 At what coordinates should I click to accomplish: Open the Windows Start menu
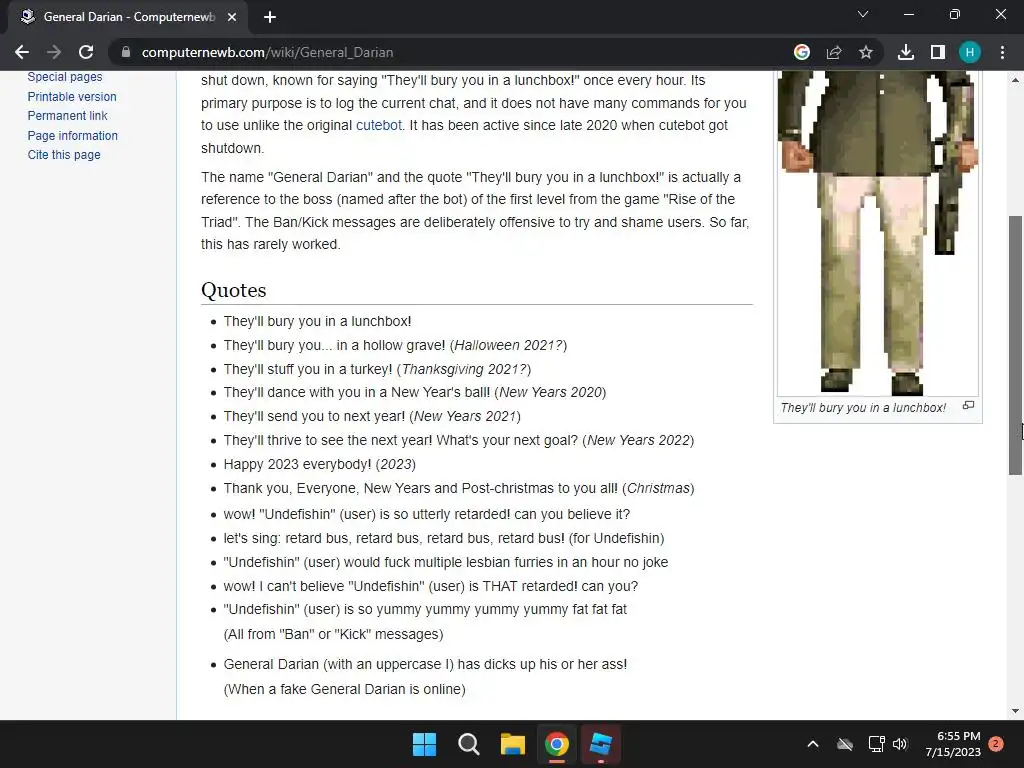[424, 744]
